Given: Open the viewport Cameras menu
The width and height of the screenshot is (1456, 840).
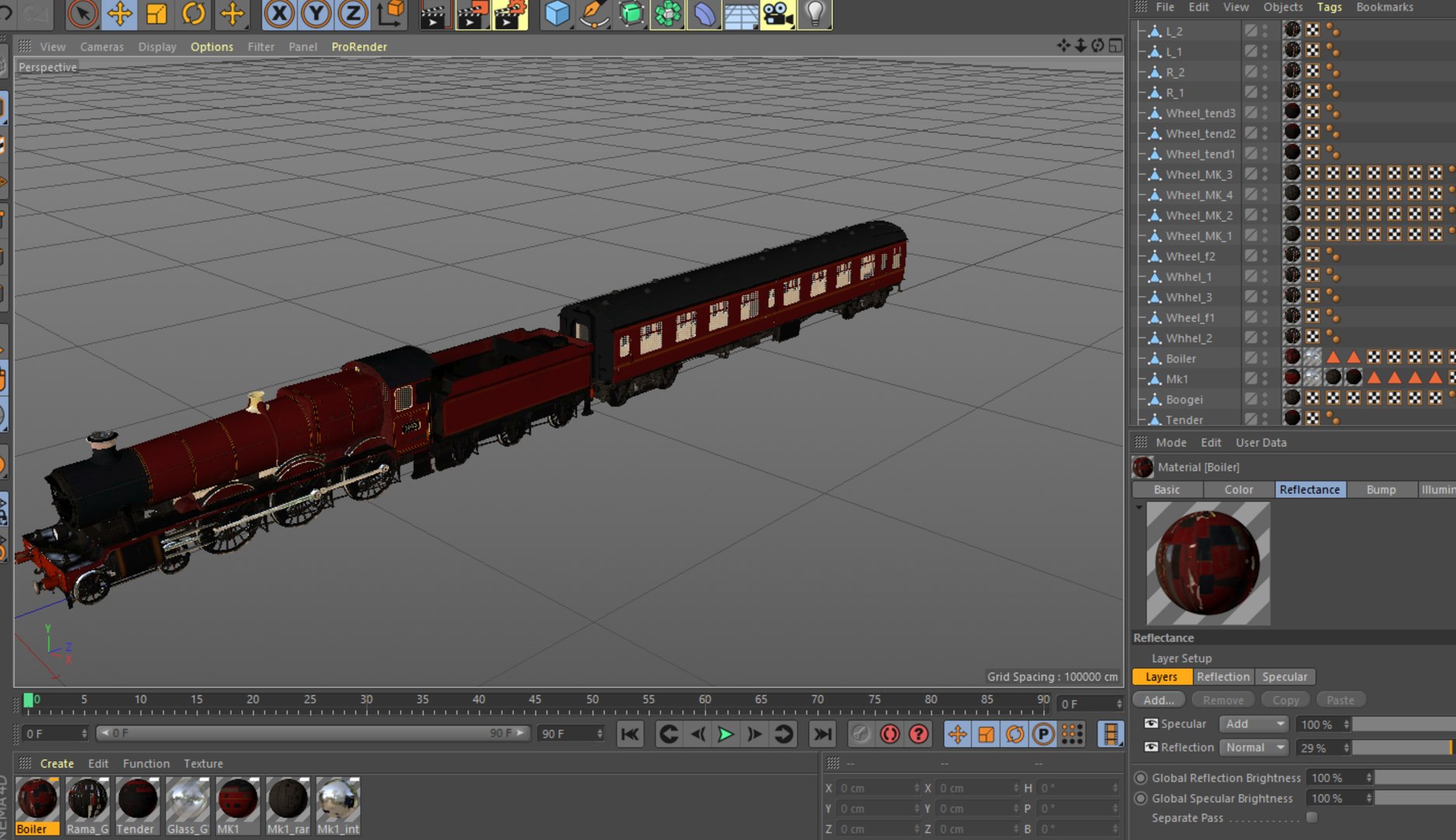Looking at the screenshot, I should tap(102, 47).
